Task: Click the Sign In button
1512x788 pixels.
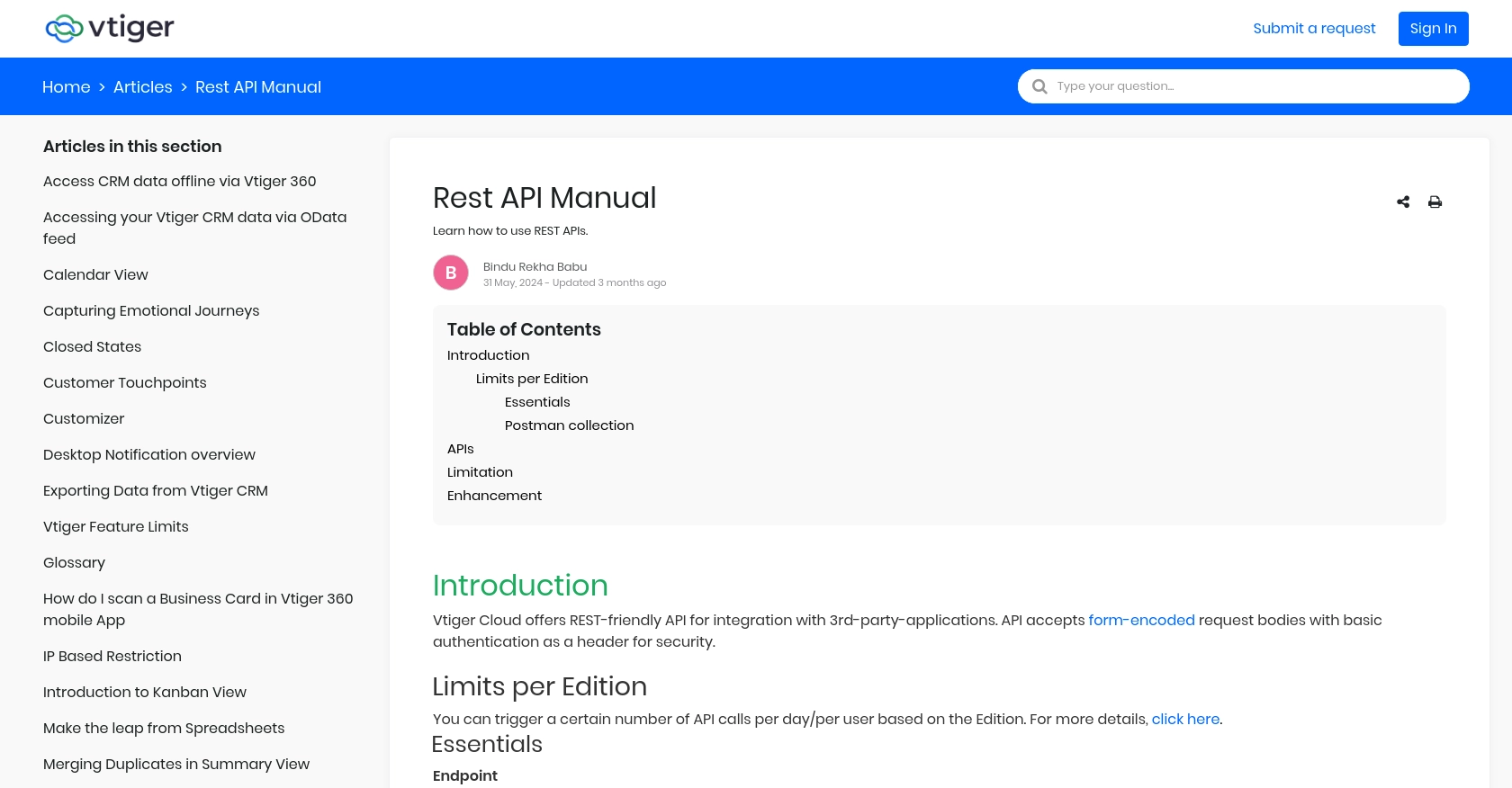Action: pyautogui.click(x=1433, y=28)
